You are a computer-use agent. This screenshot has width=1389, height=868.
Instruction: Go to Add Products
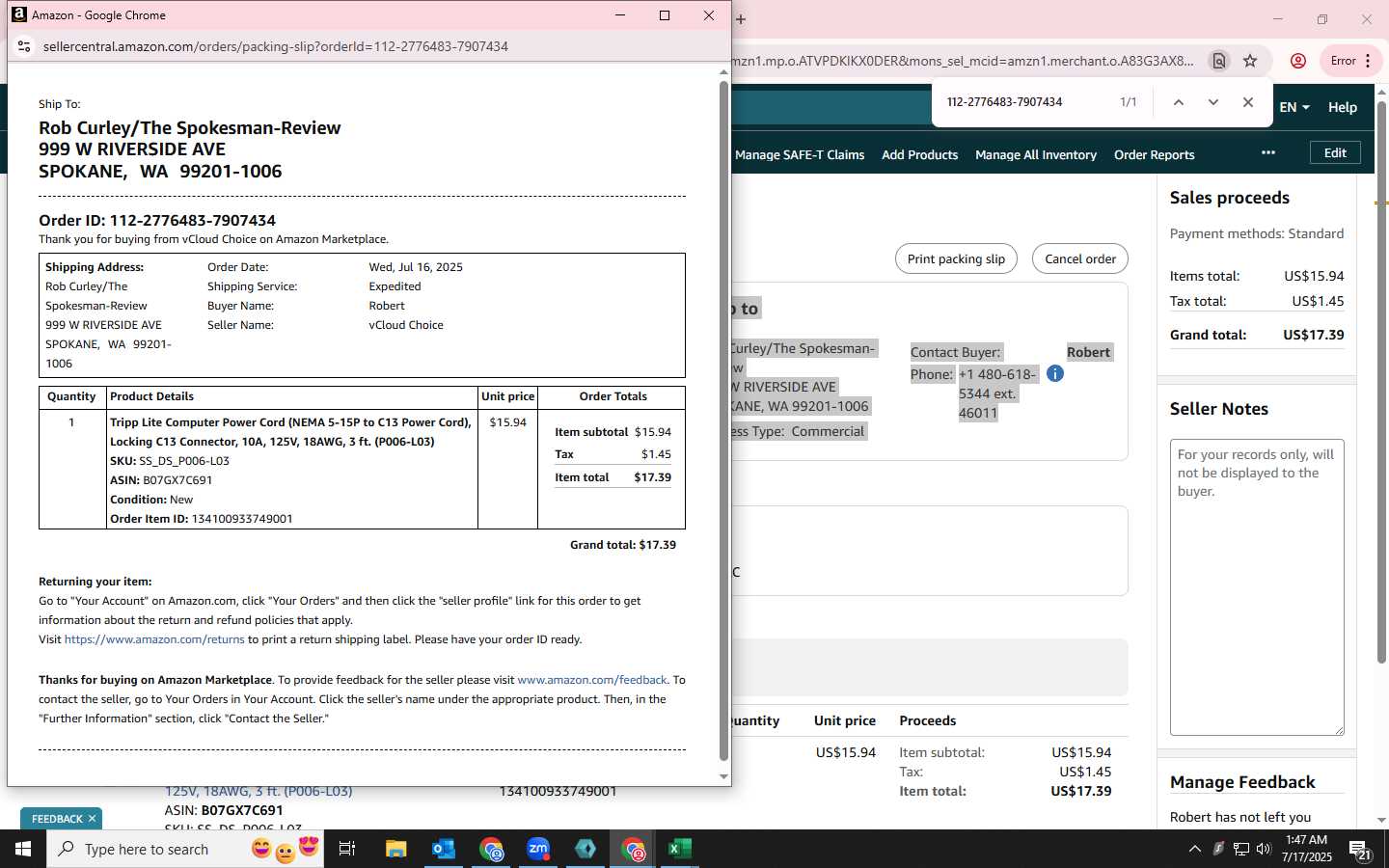tap(919, 154)
